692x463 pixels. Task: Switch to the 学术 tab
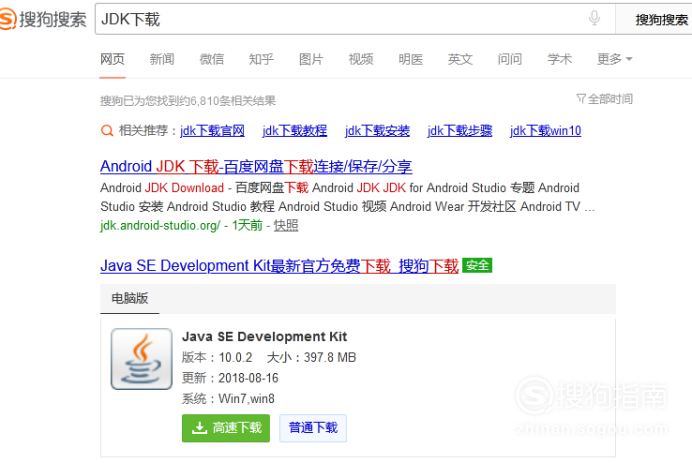560,59
